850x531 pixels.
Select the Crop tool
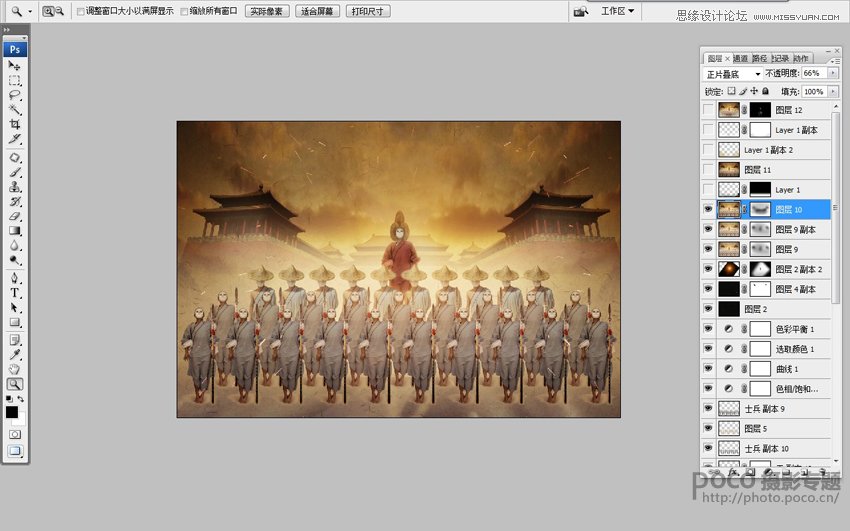15,124
